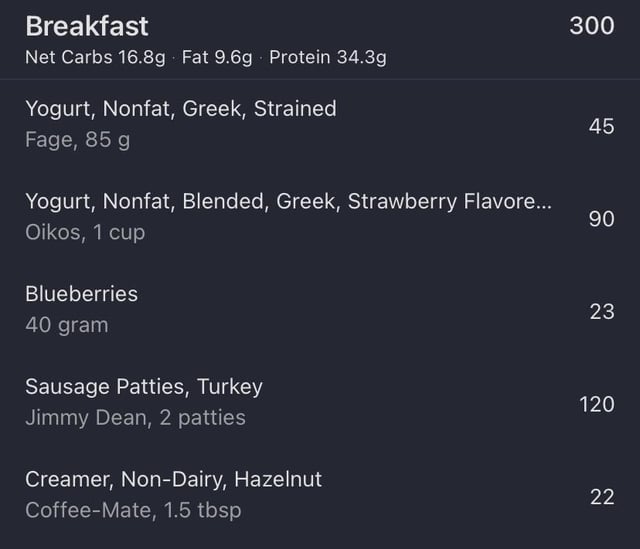Tap the Oikos, 1 cup serving detail
This screenshot has height=549, width=640.
point(85,233)
